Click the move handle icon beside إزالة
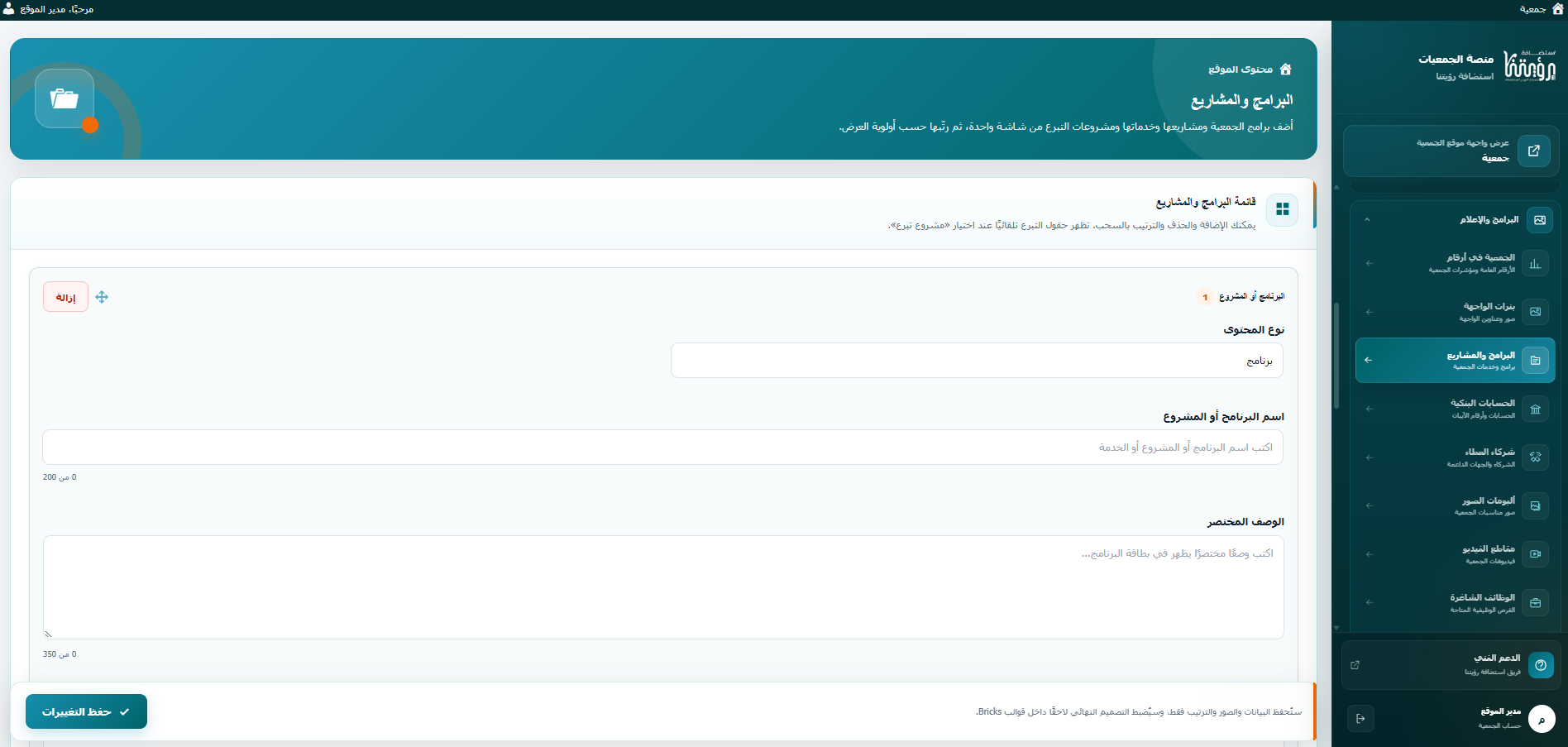The height and width of the screenshot is (747, 1568). coord(102,297)
